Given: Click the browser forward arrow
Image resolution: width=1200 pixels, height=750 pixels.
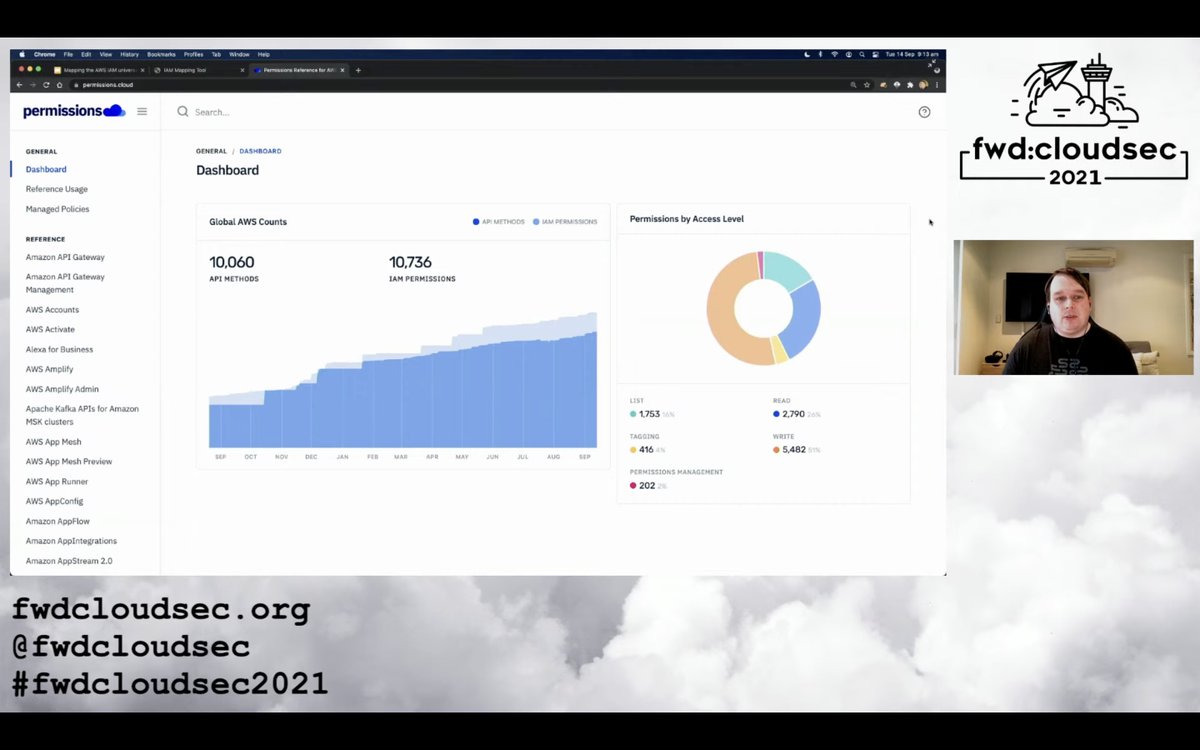Looking at the screenshot, I should (x=33, y=85).
